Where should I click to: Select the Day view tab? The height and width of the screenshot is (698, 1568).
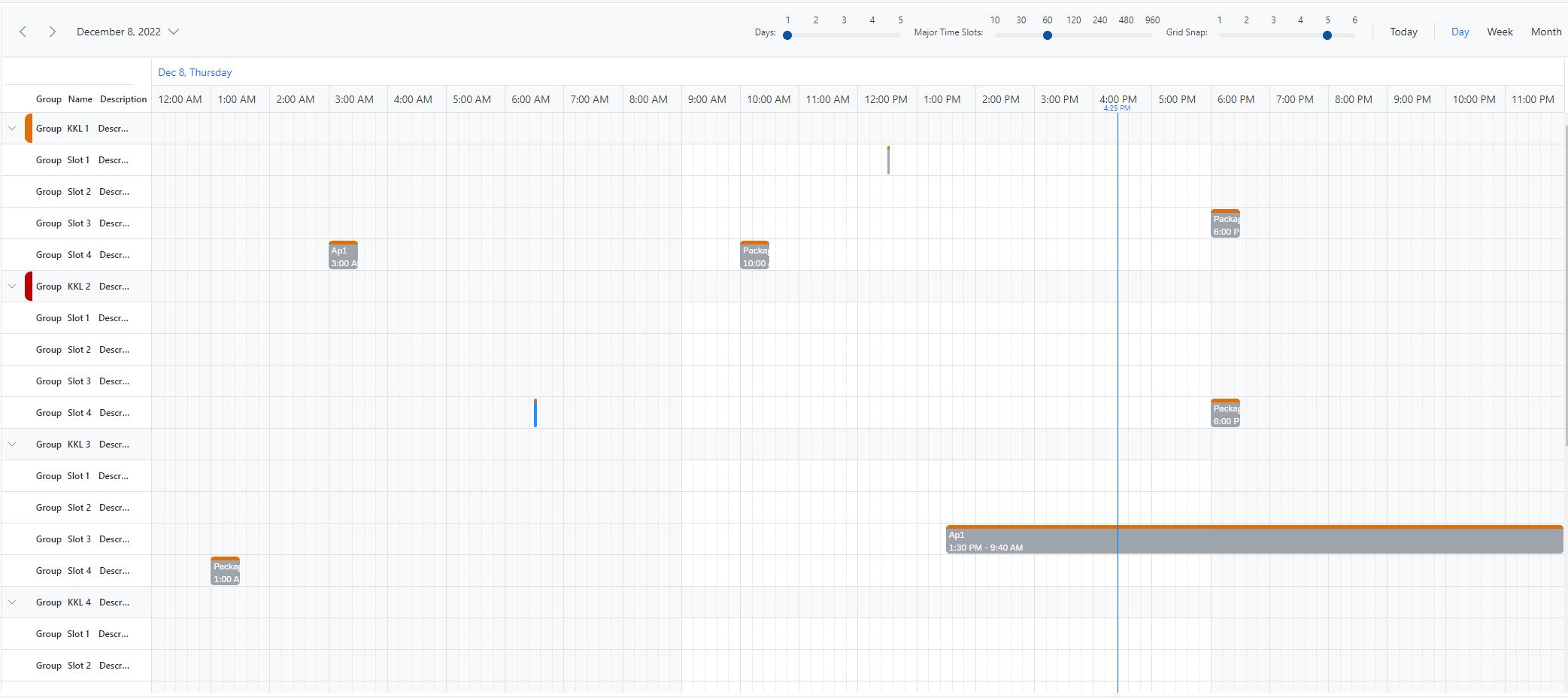1460,32
